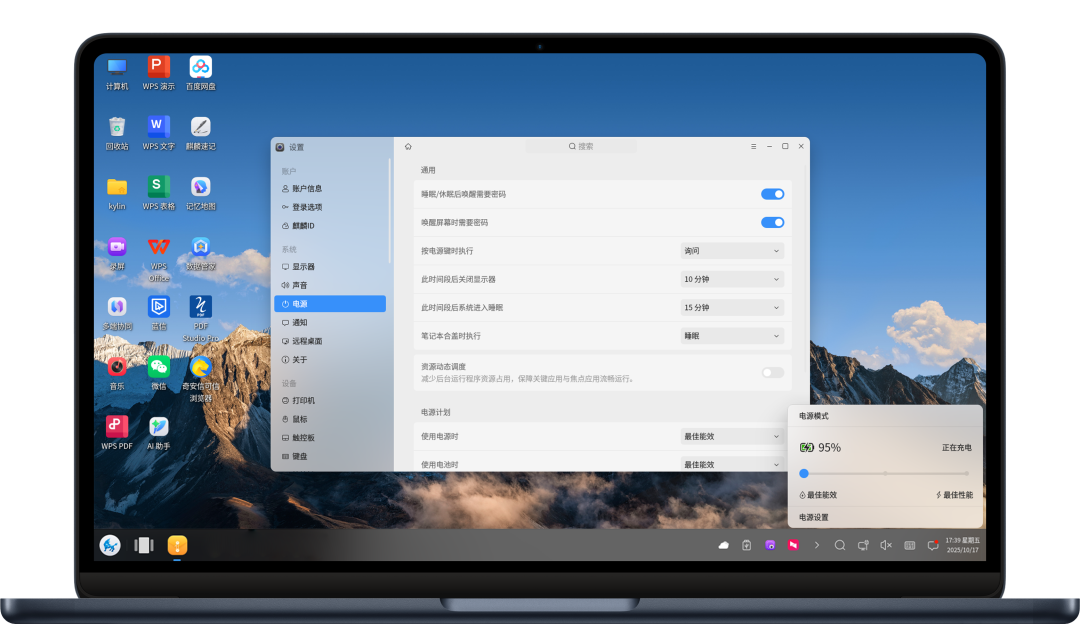Disable the 唤醒屏幕时需要密码 switch
Viewport: 1080px width, 624px height.
click(772, 222)
